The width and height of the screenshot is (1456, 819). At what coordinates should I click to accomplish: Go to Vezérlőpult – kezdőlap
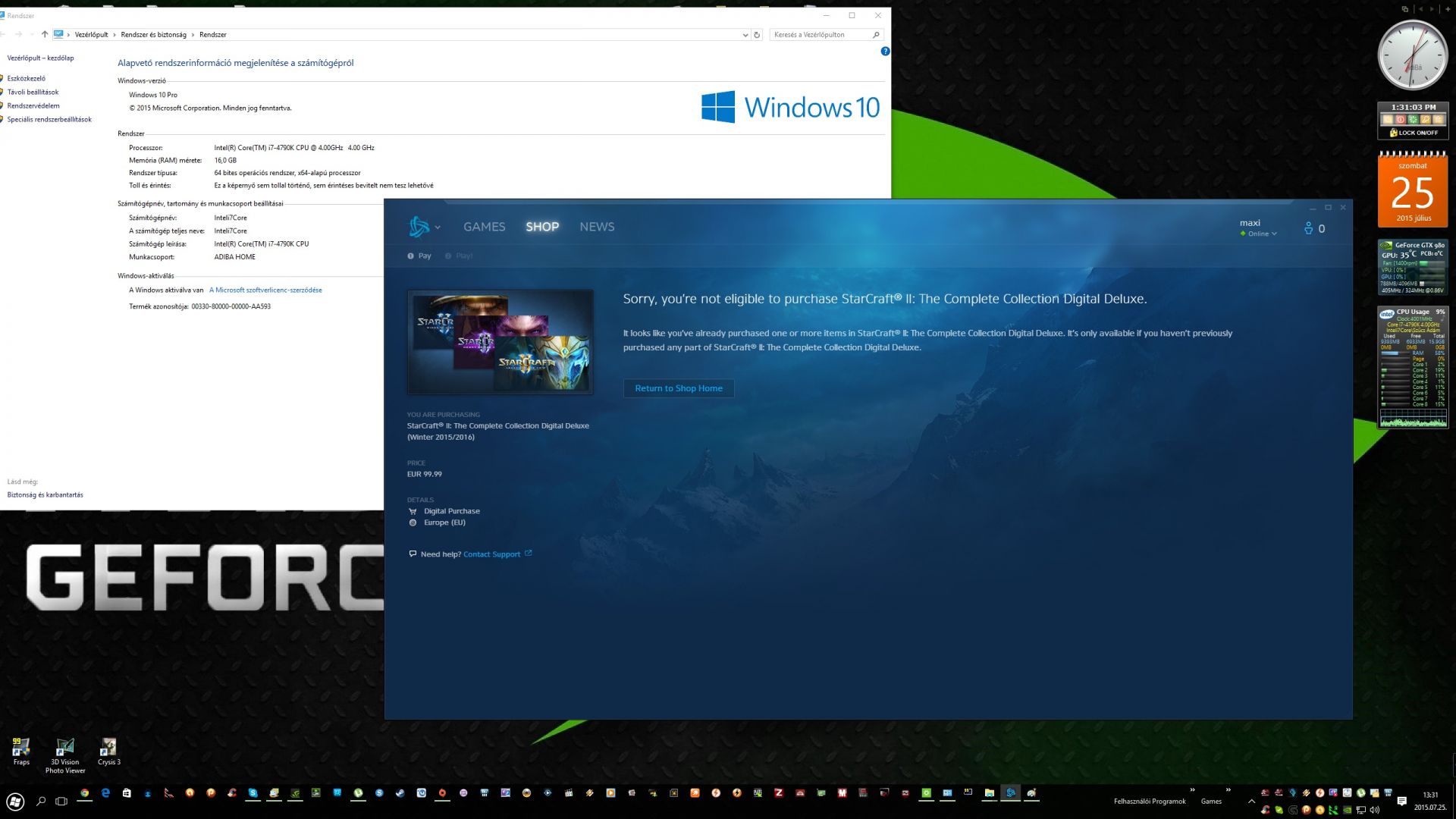(x=40, y=58)
